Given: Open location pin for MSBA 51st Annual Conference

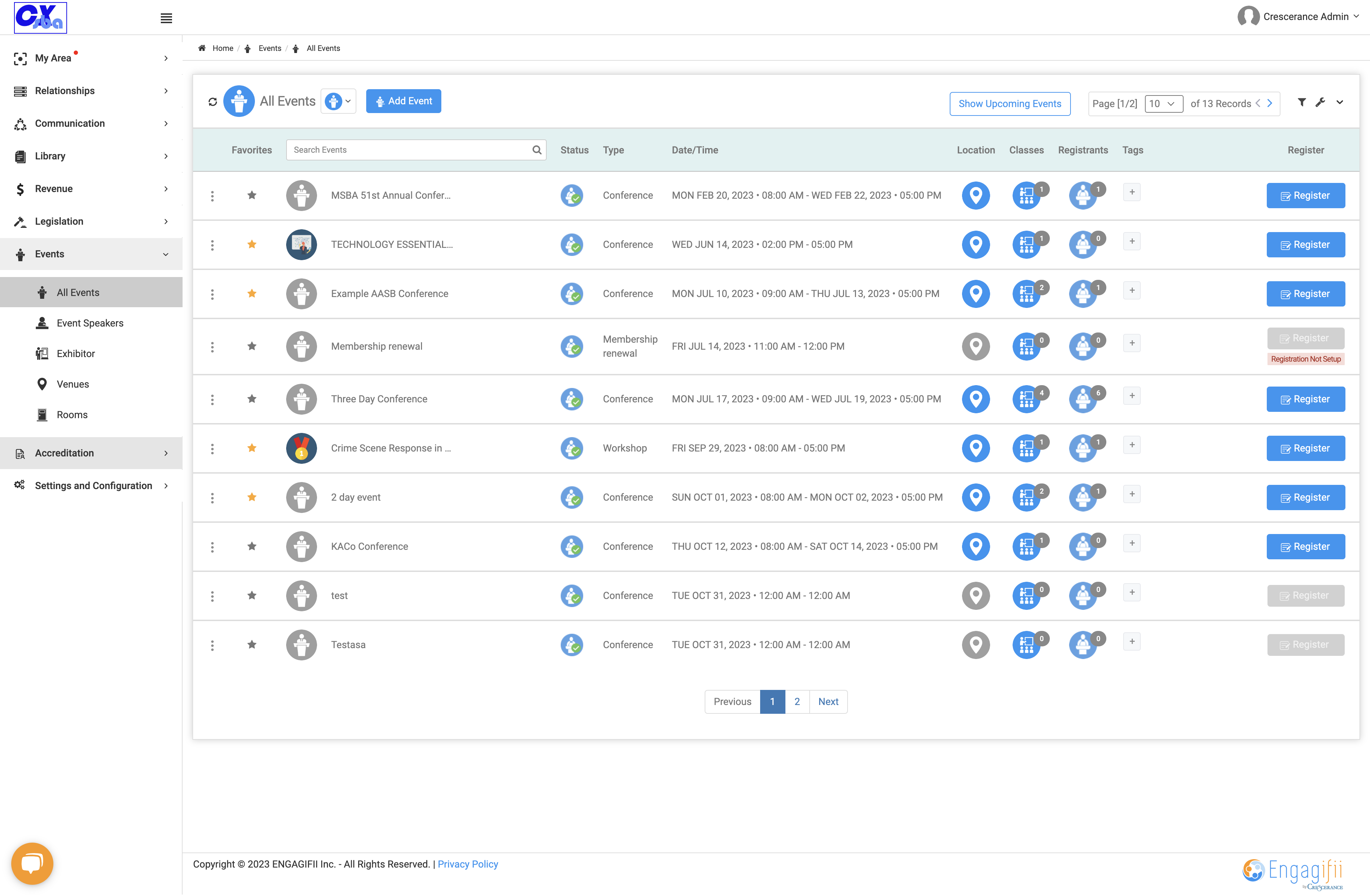Looking at the screenshot, I should (976, 196).
